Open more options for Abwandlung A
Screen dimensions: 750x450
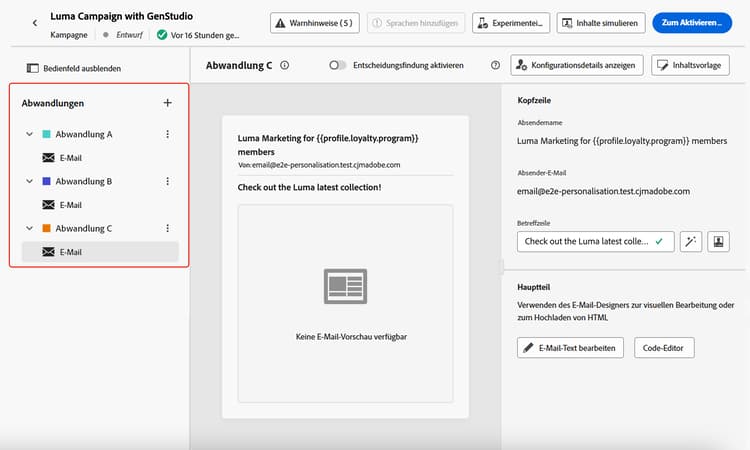pyautogui.click(x=167, y=134)
